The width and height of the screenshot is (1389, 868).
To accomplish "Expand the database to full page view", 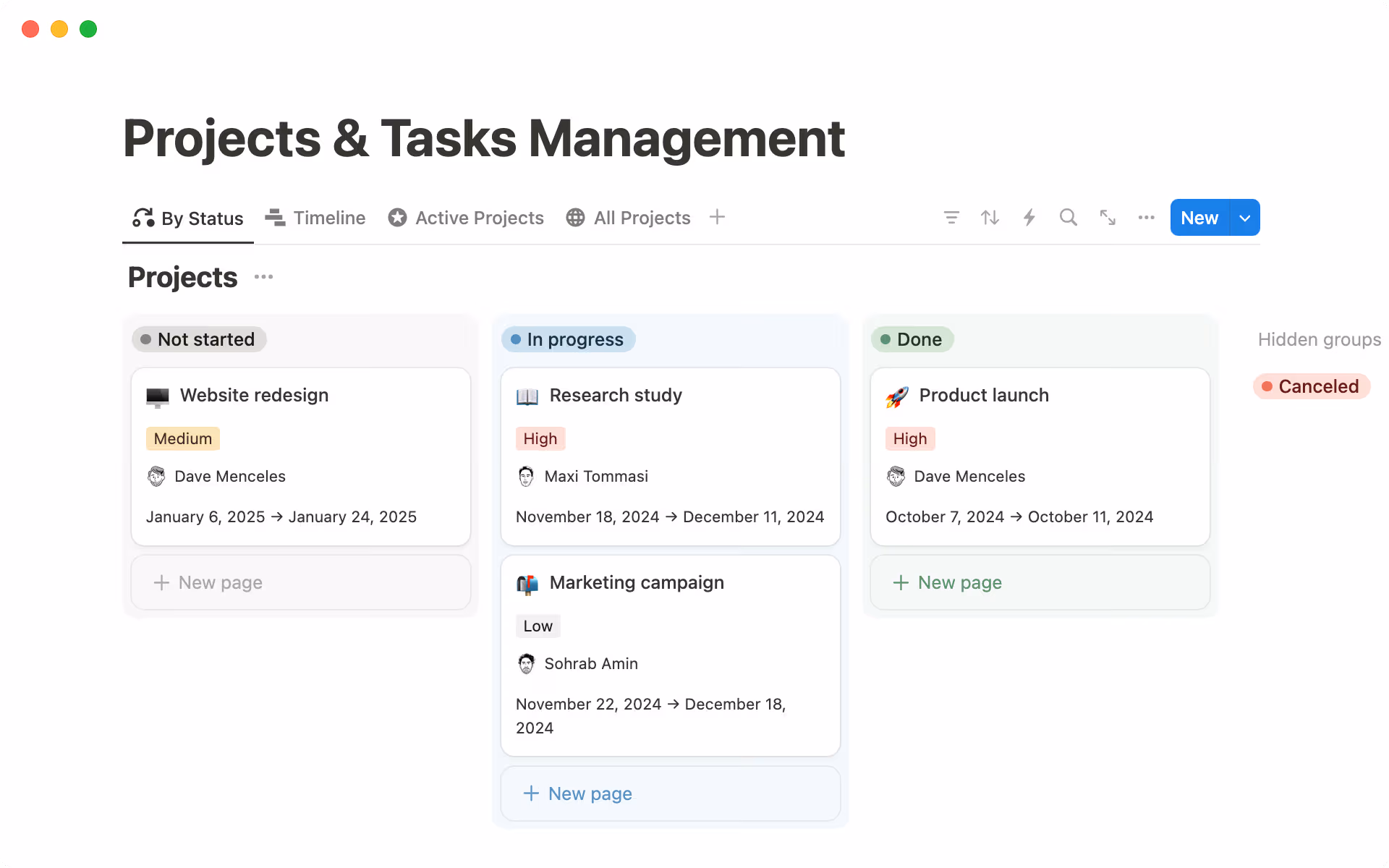I will tap(1107, 217).
